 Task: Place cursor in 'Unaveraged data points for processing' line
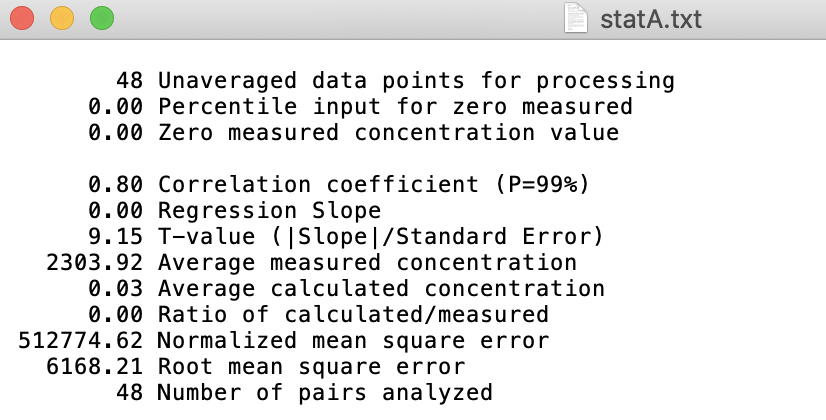[415, 80]
